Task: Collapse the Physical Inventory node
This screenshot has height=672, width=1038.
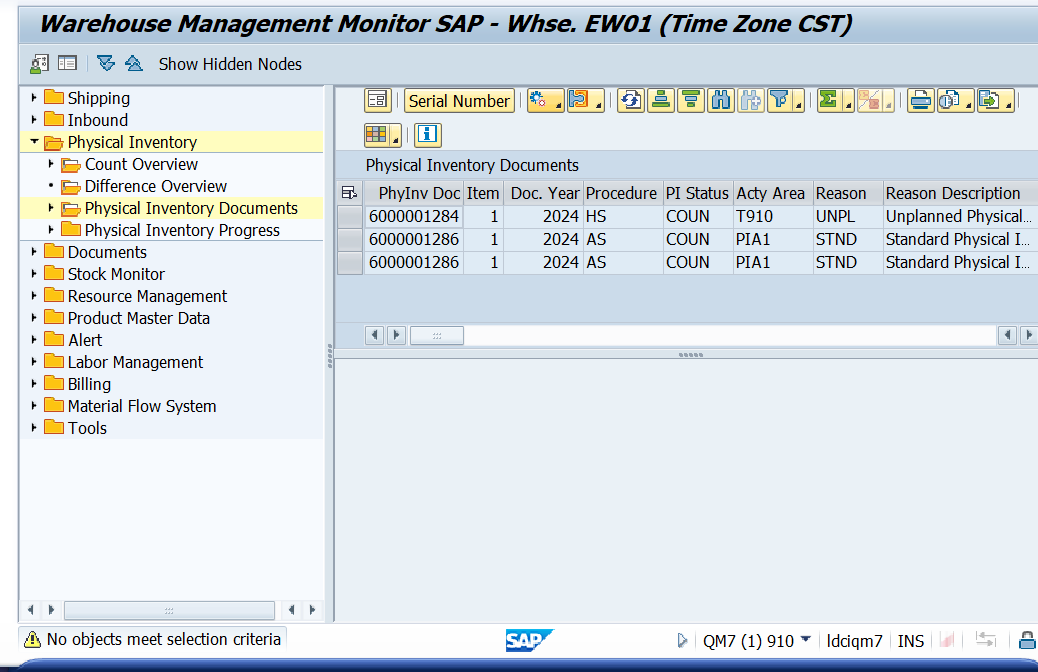Action: coord(34,142)
